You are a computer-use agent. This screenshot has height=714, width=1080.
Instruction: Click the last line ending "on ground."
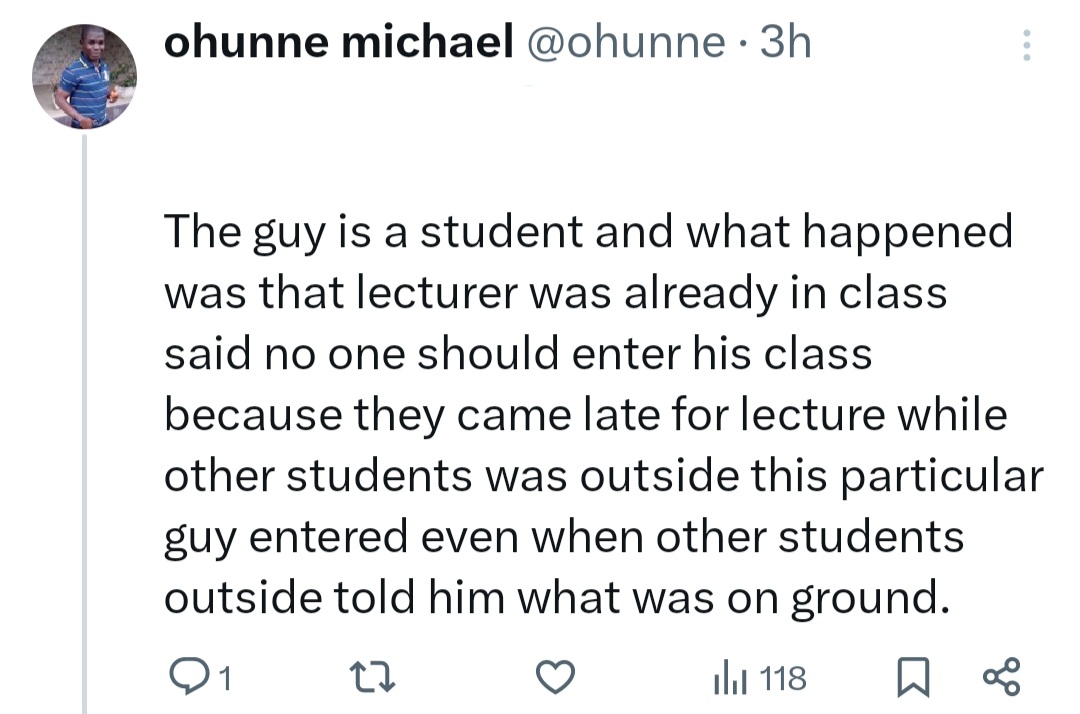point(555,598)
